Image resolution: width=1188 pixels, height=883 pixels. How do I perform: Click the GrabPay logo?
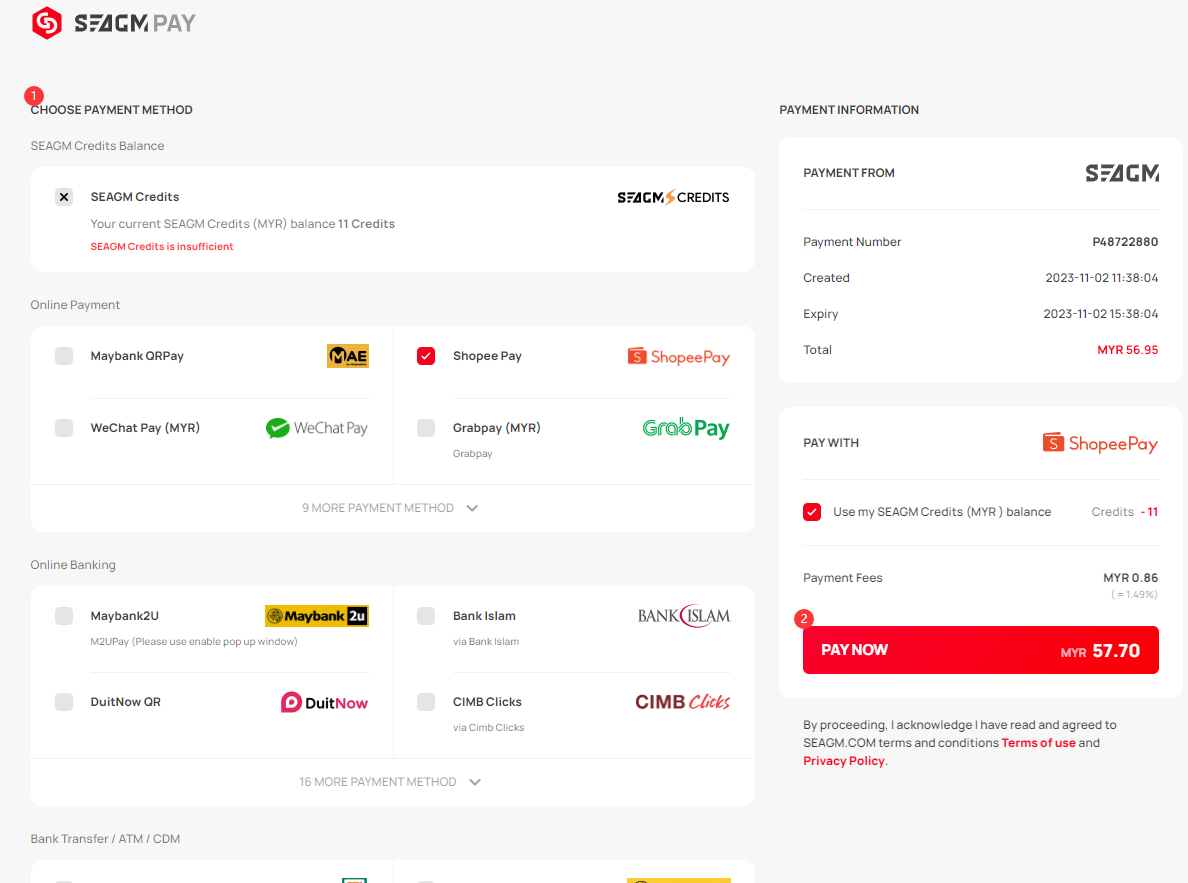[686, 428]
